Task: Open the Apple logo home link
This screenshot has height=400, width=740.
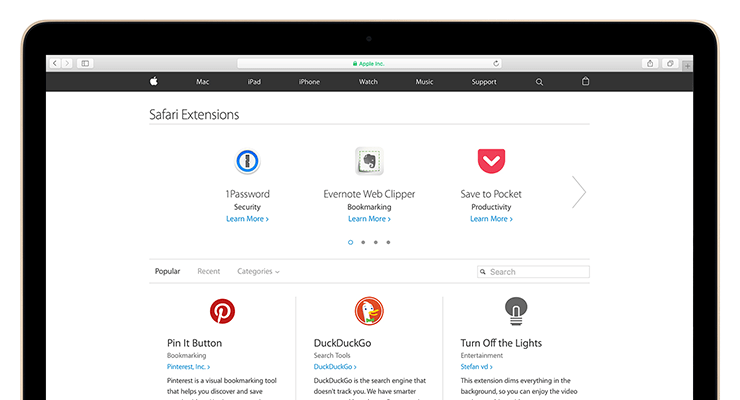Action: 154,81
